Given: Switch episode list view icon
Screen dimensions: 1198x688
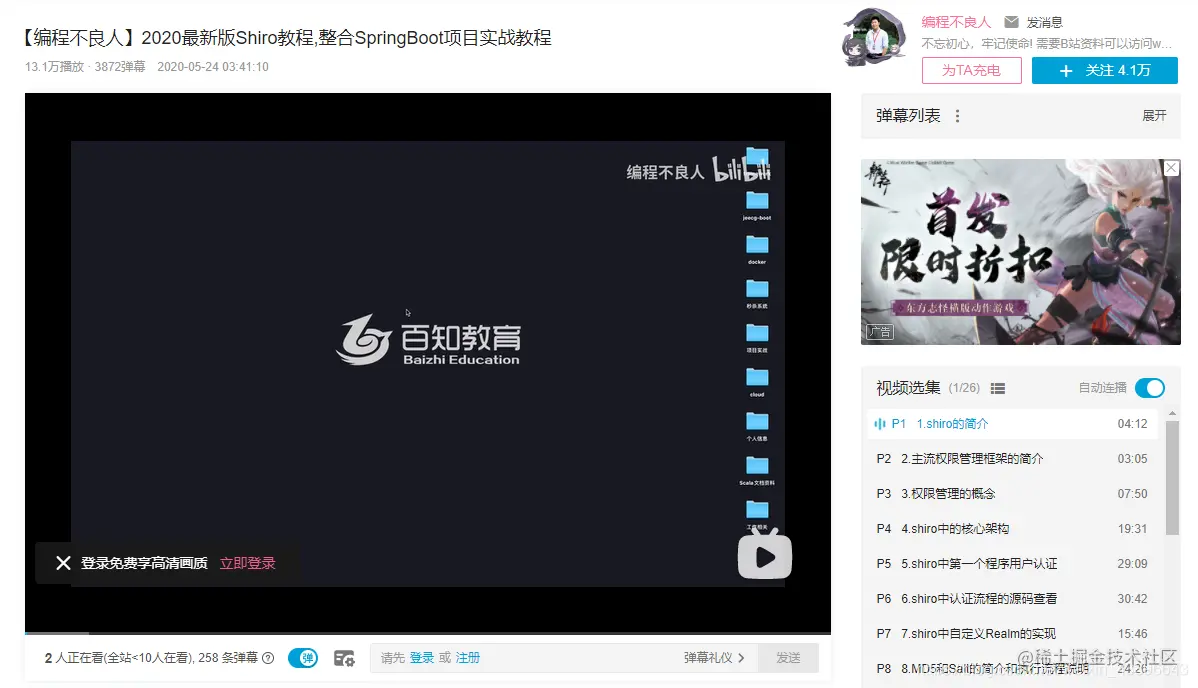Looking at the screenshot, I should pos(997,388).
